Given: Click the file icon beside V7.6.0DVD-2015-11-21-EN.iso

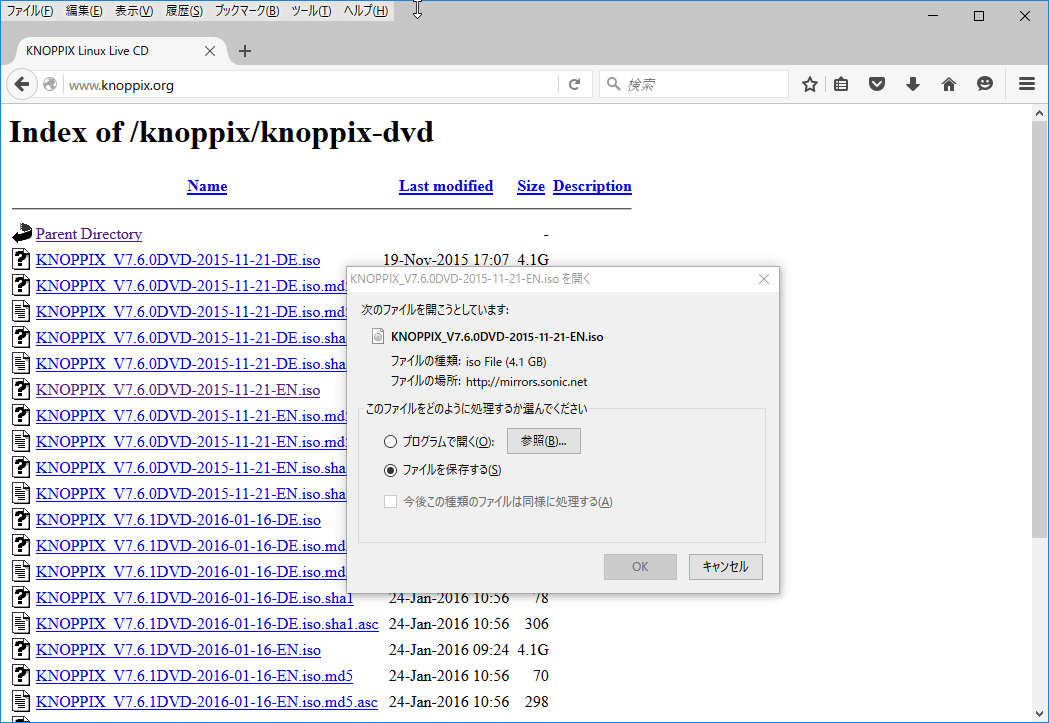Looking at the screenshot, I should coord(21,389).
